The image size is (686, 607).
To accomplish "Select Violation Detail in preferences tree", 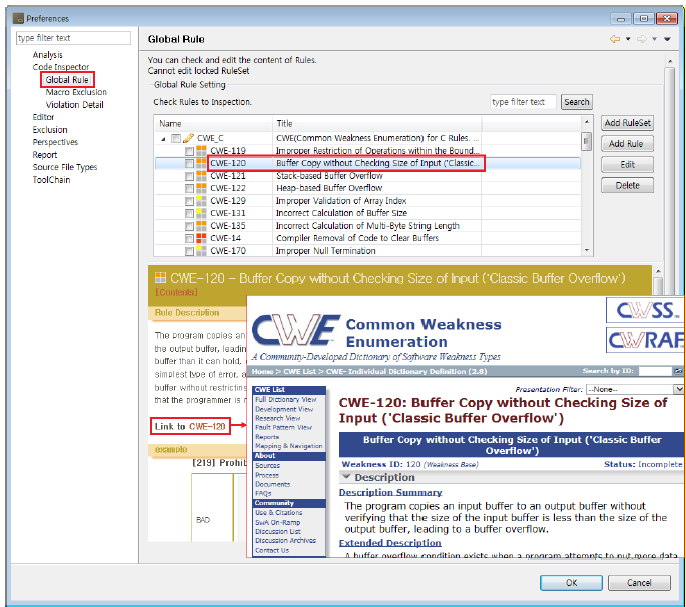I will click(x=74, y=105).
